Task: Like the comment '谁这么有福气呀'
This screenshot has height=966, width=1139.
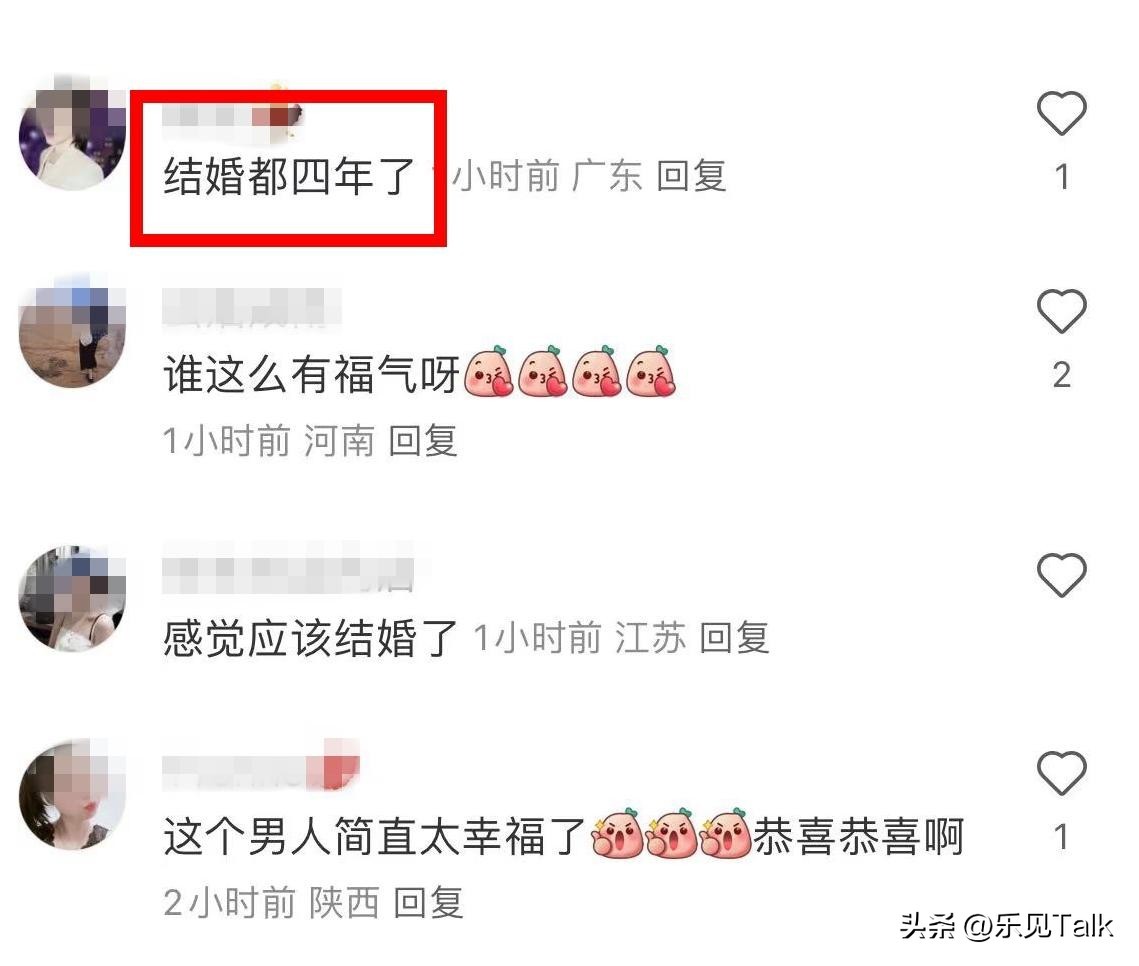Action: [x=1061, y=312]
